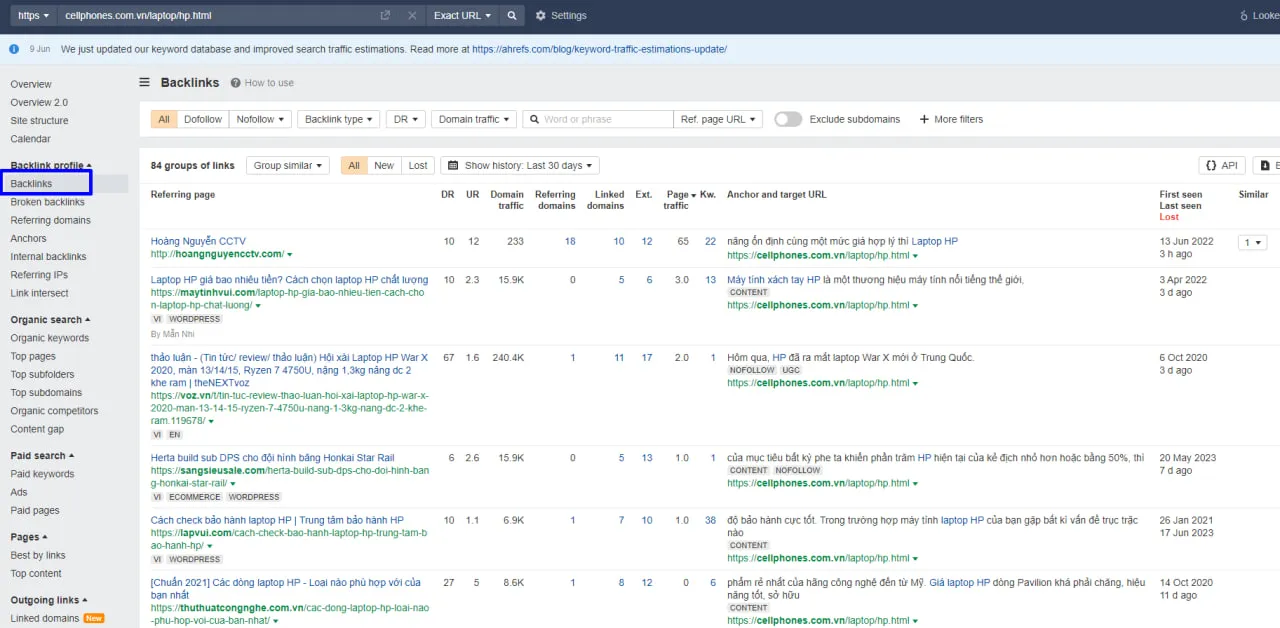Expand the Backlink type dropdown
The height and width of the screenshot is (628, 1280).
338,118
